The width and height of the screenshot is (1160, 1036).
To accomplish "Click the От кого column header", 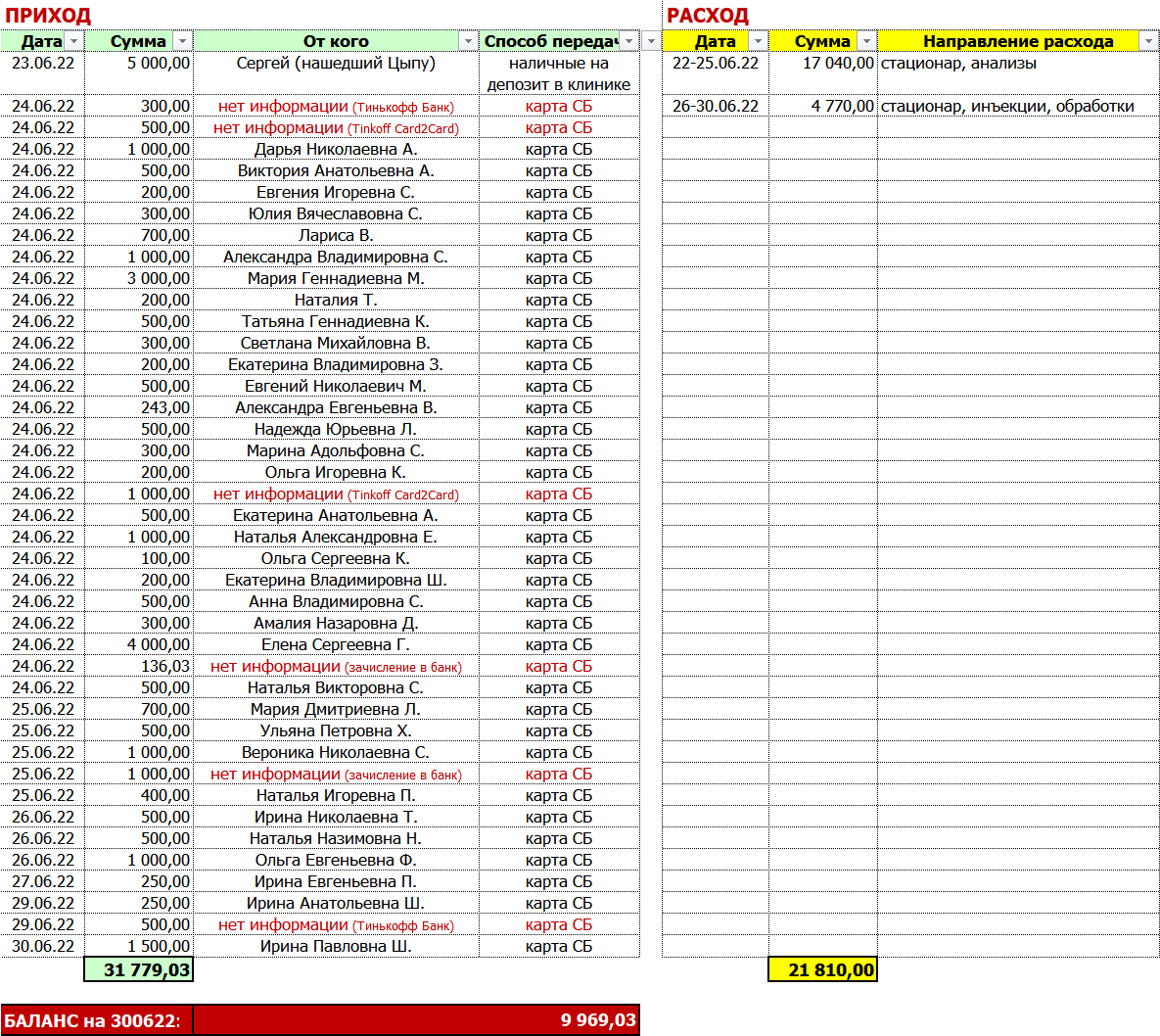I will pos(336,41).
